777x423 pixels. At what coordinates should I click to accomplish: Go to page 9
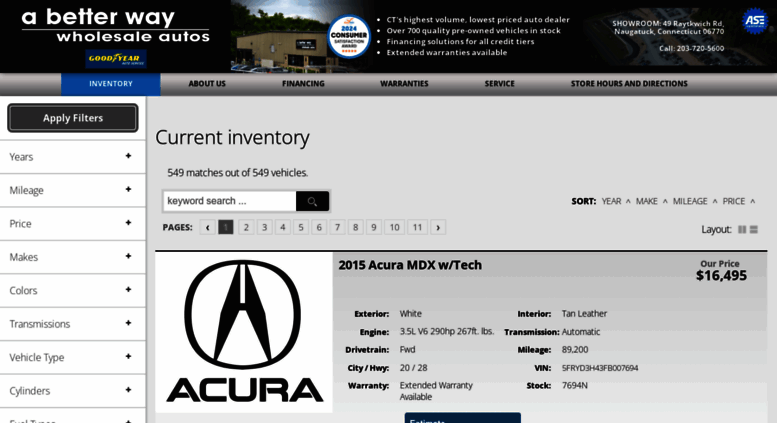pos(374,227)
